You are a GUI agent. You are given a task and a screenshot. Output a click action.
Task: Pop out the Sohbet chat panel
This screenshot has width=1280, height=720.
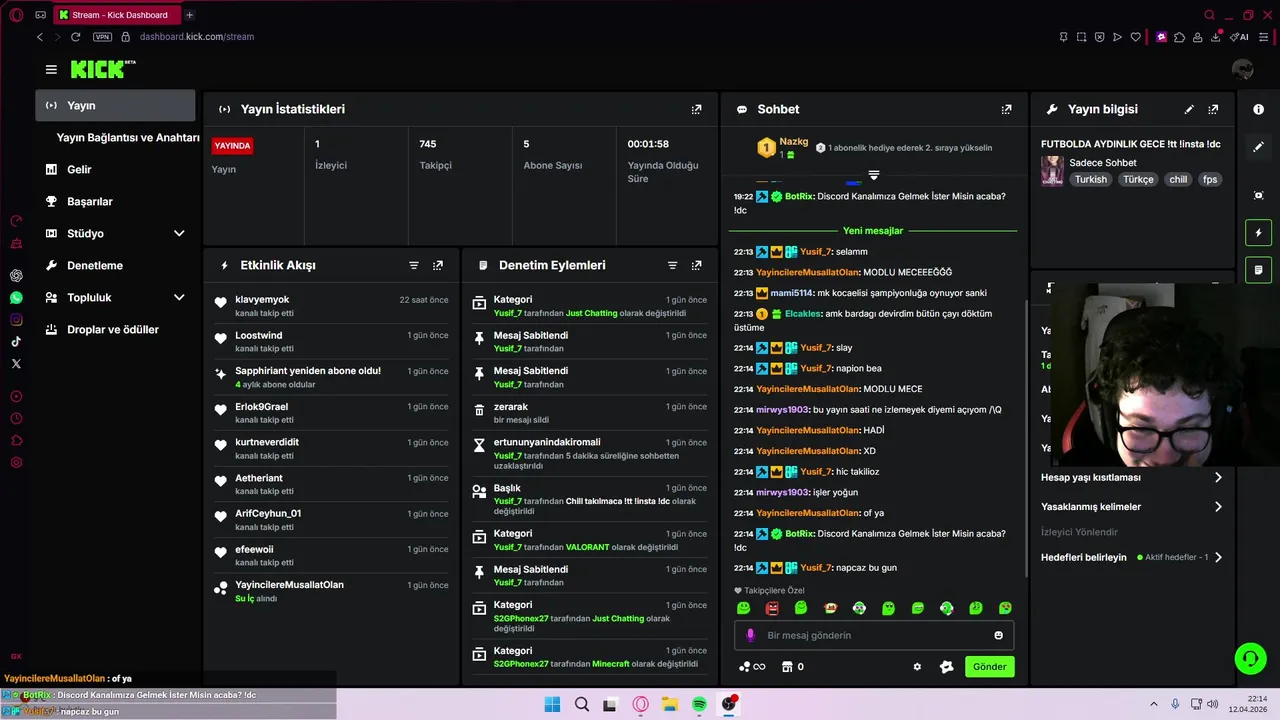(x=1006, y=109)
